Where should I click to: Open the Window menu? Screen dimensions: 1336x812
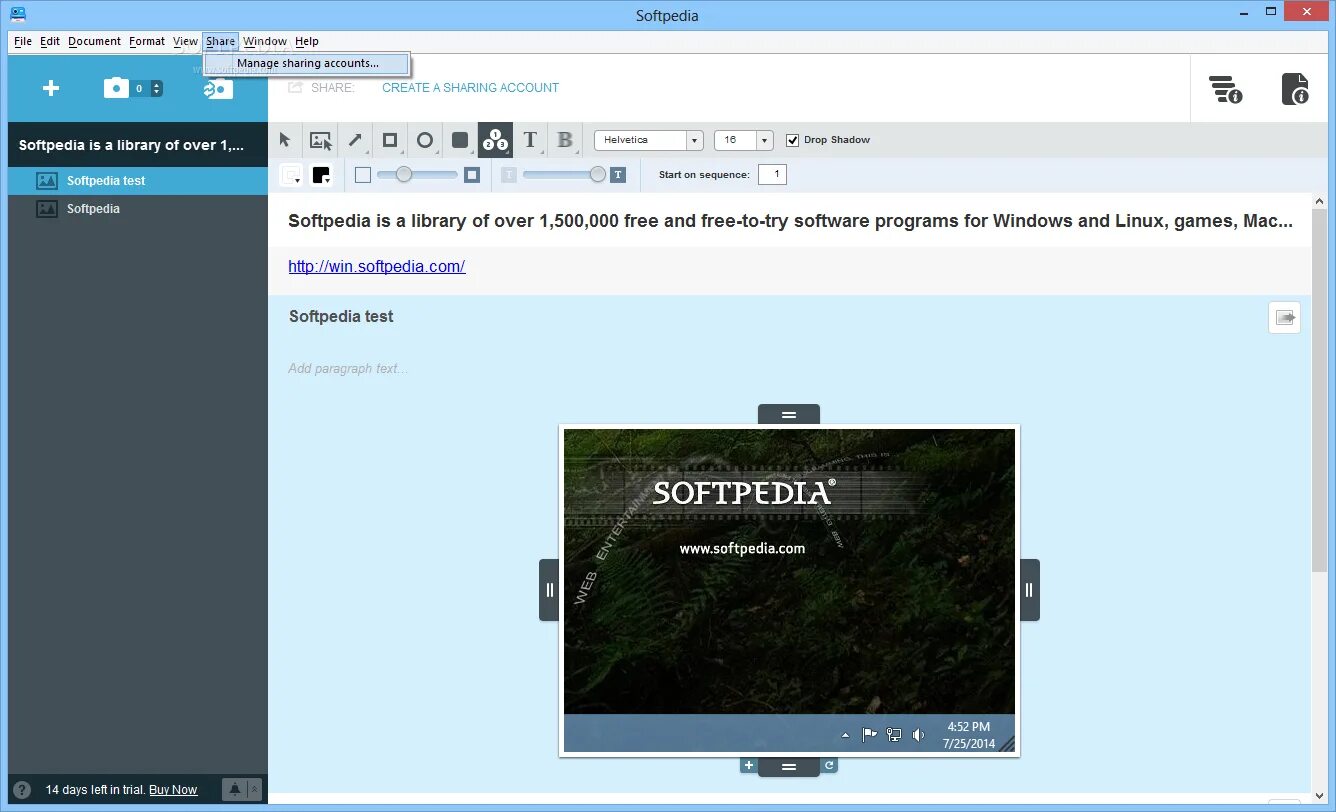tap(265, 41)
